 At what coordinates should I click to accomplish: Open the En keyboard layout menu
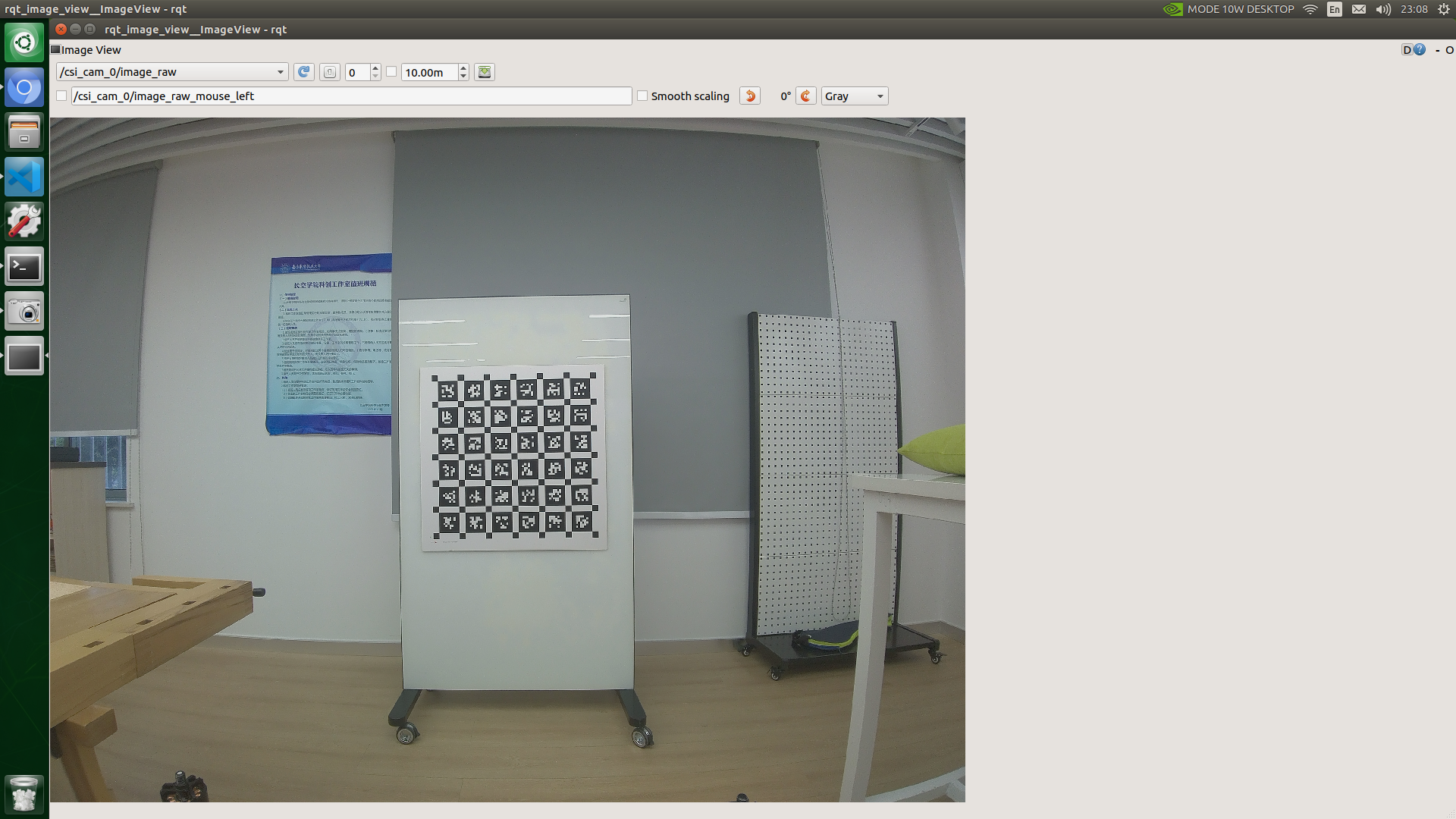pyautogui.click(x=1335, y=9)
